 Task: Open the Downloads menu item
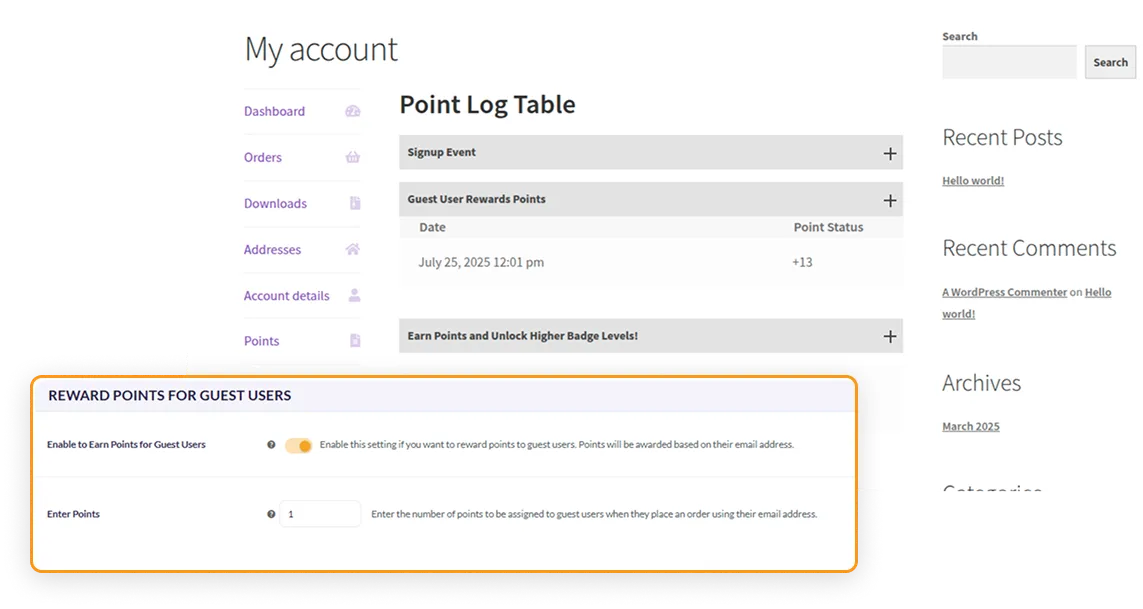click(x=275, y=203)
